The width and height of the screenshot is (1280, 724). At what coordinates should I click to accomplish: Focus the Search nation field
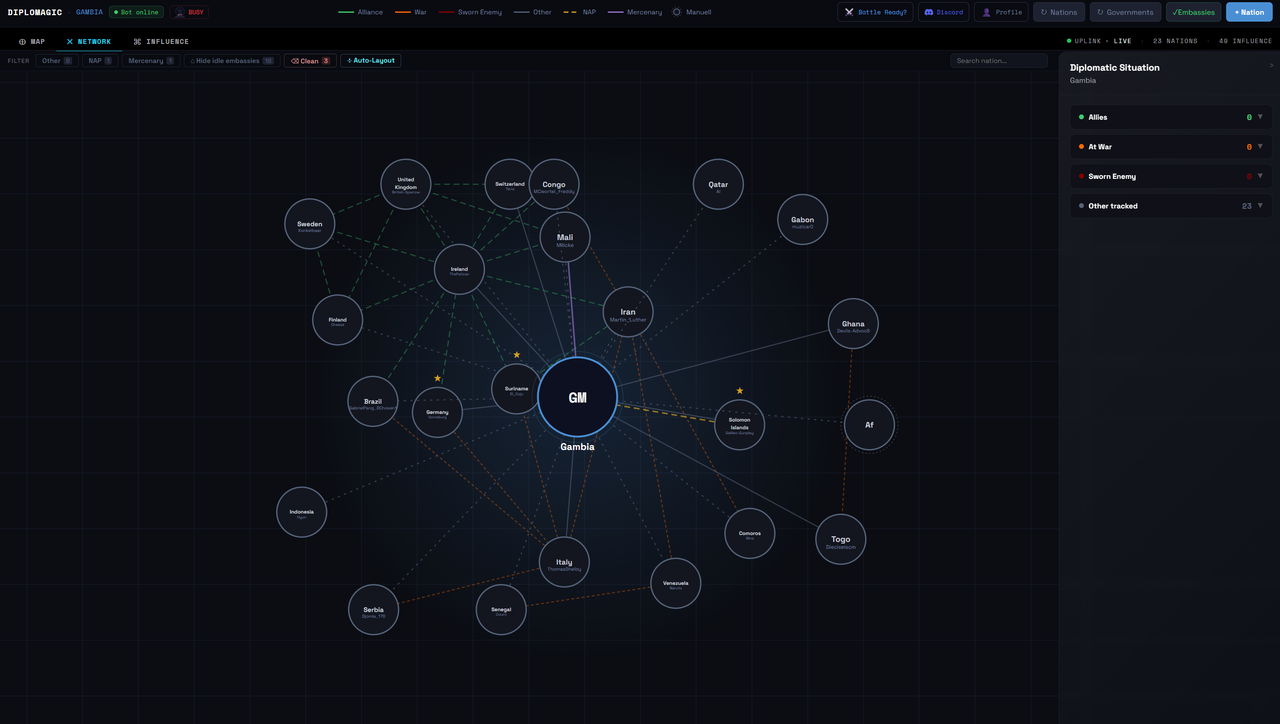(x=999, y=61)
